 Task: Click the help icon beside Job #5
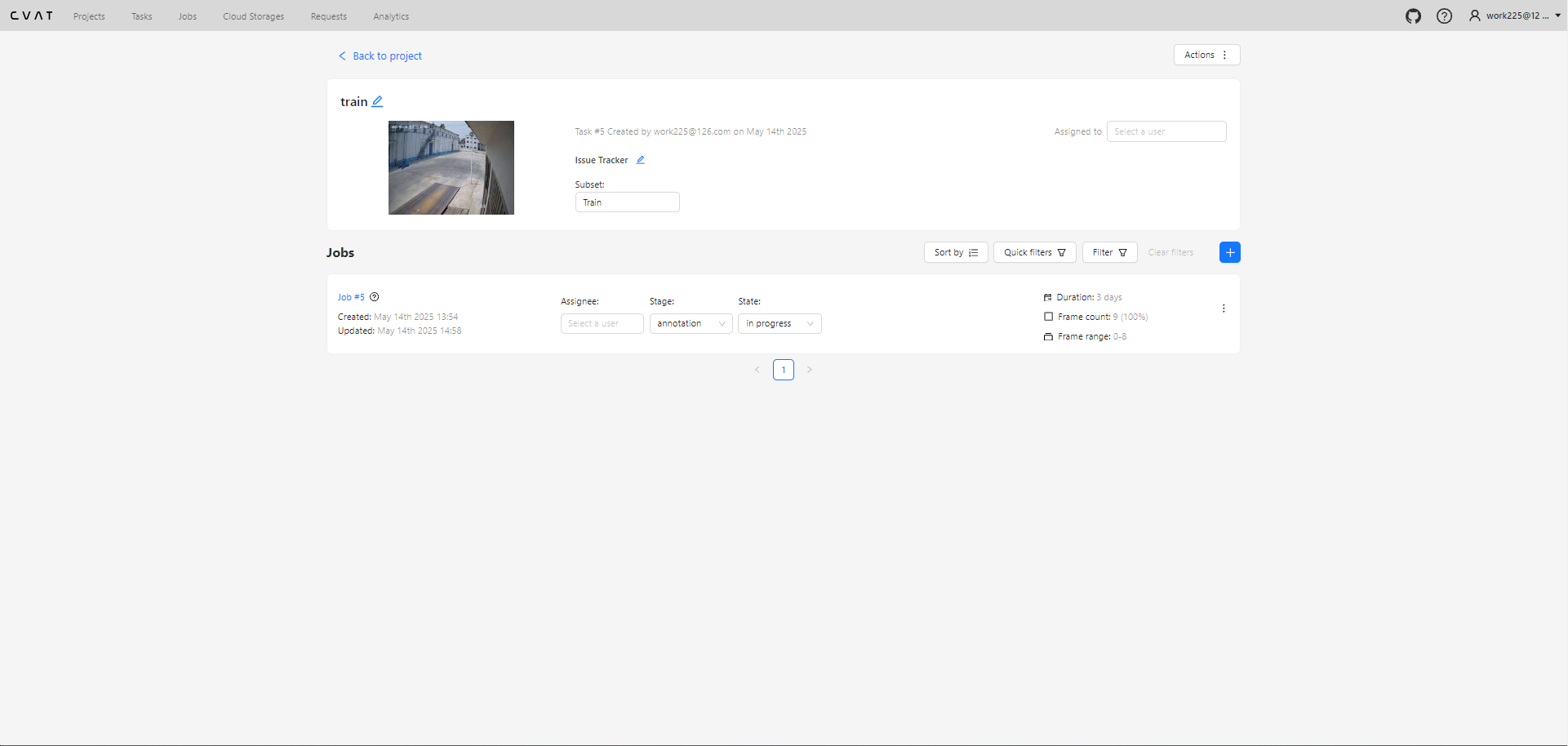pos(375,297)
